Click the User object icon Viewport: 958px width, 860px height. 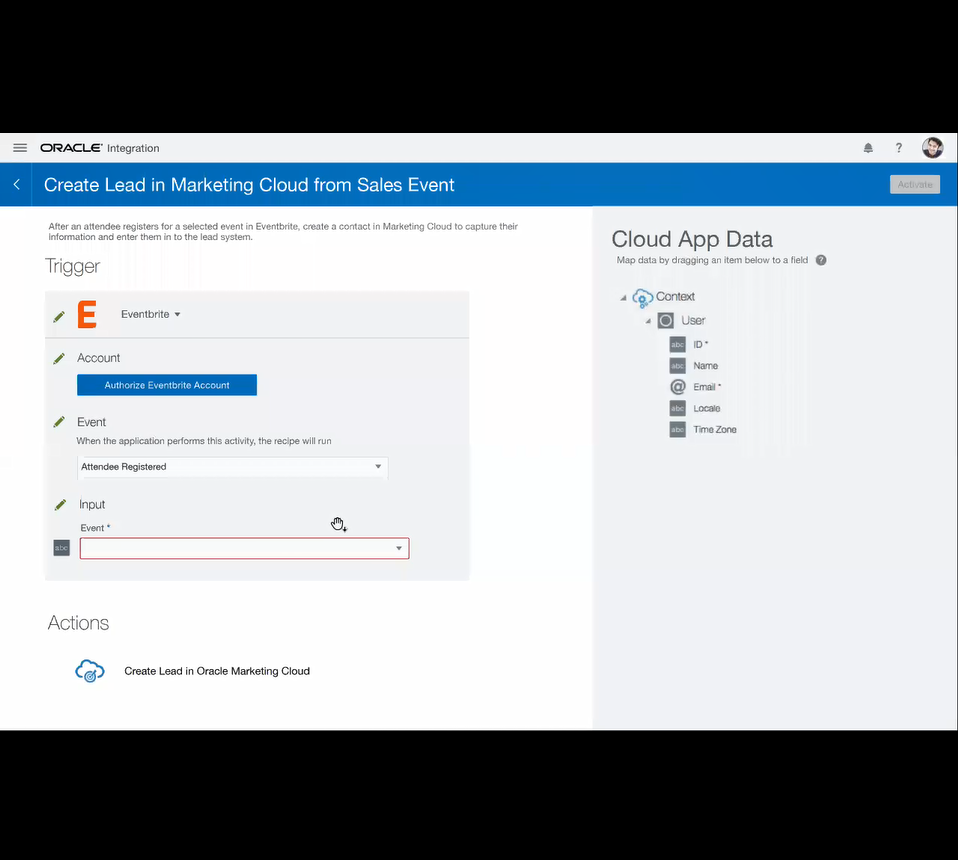(665, 321)
